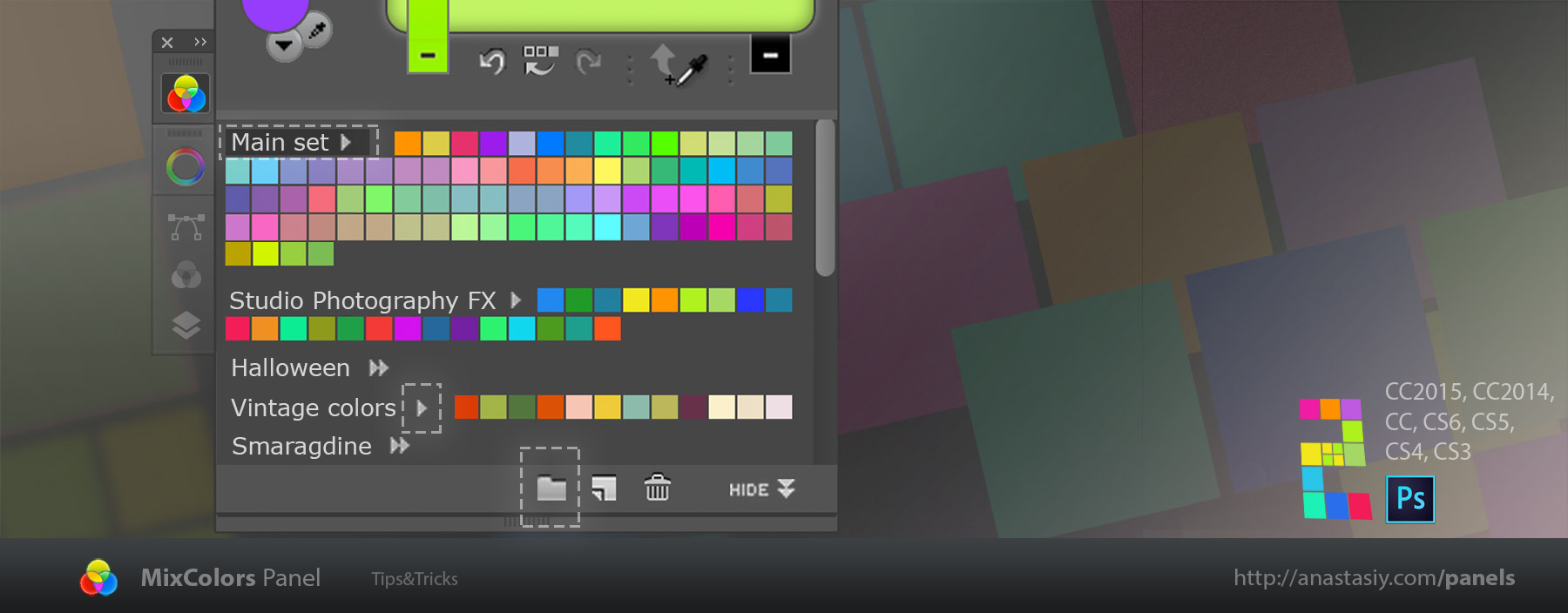Expand the Halloween set double arrow
The width and height of the screenshot is (1568, 613).
coord(379,368)
